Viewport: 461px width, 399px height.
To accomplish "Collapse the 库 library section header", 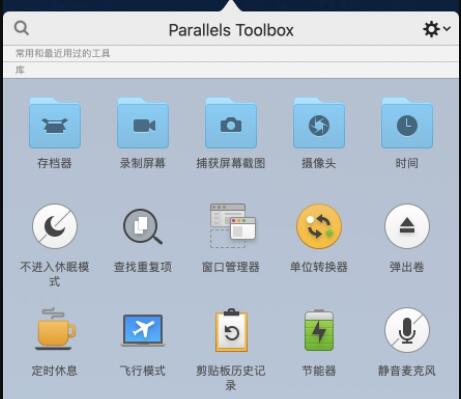I will (231, 70).
